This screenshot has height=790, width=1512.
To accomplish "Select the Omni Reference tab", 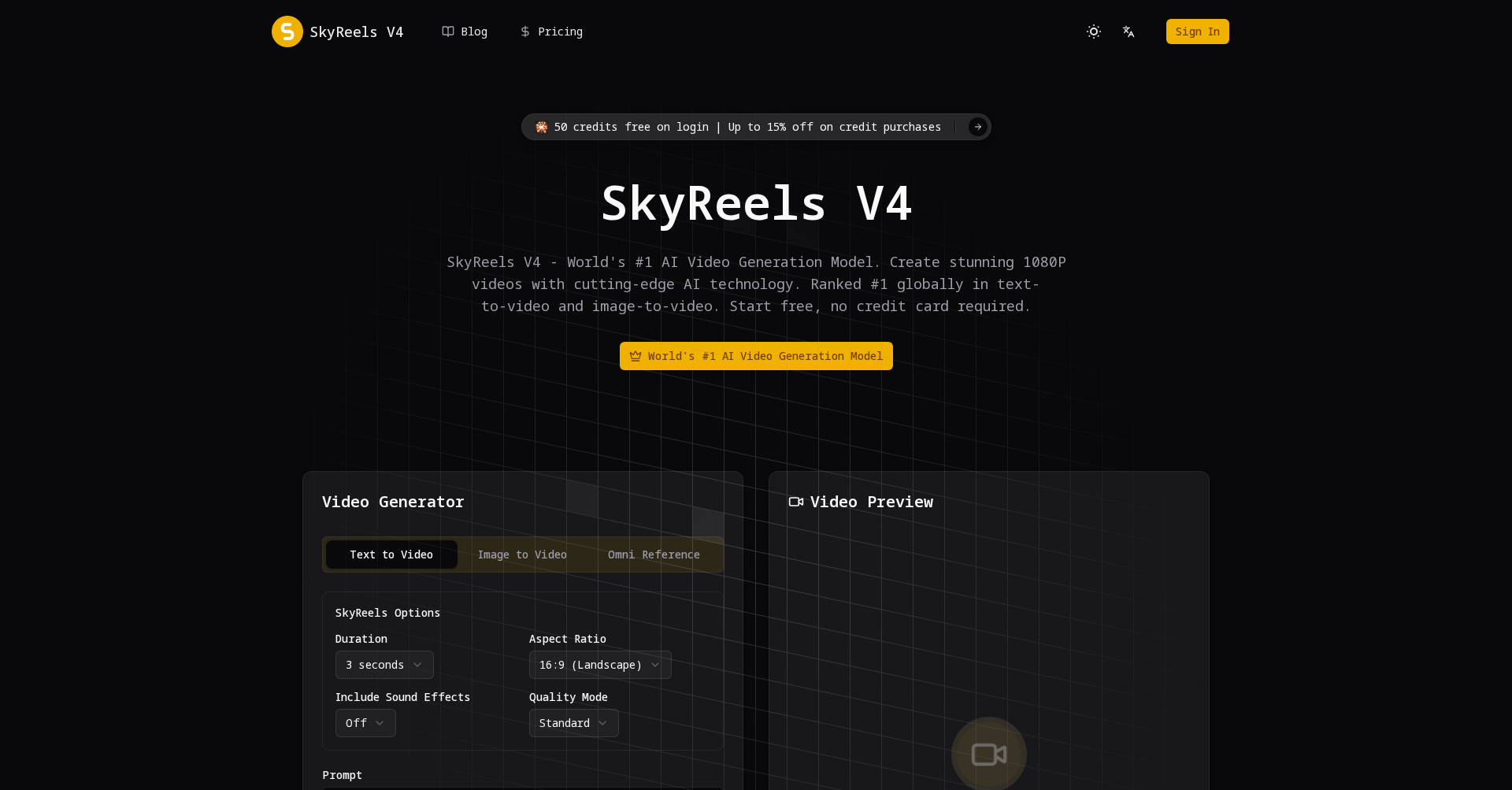I will 654,554.
